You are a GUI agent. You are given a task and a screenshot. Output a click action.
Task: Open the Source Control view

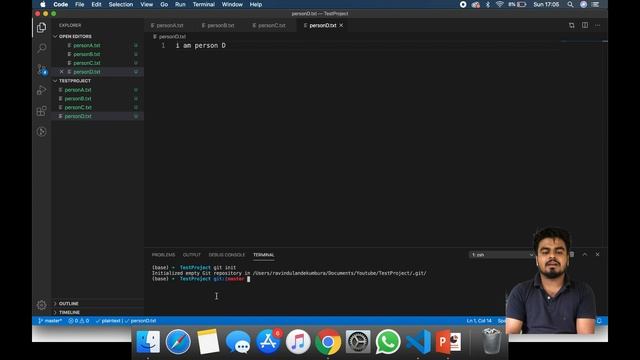41,69
